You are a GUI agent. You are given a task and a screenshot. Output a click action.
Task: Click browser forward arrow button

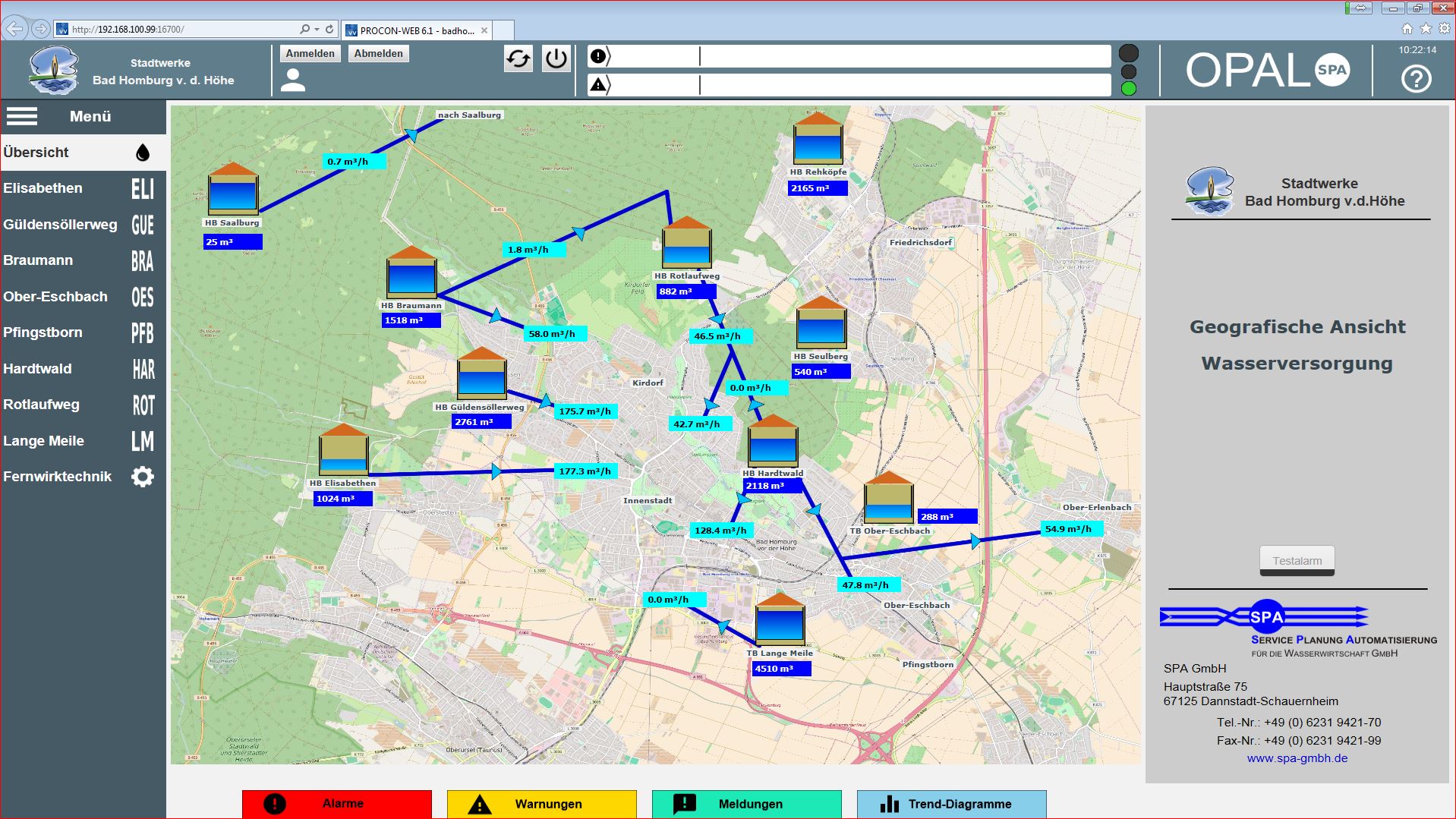(41, 29)
